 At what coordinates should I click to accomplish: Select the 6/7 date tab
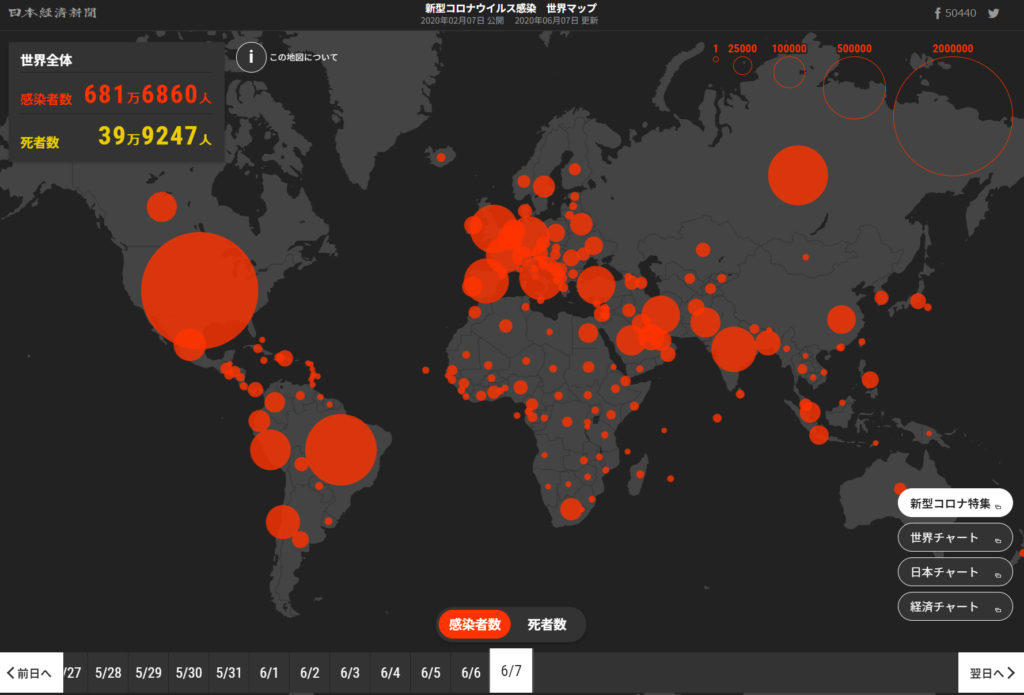(x=511, y=671)
